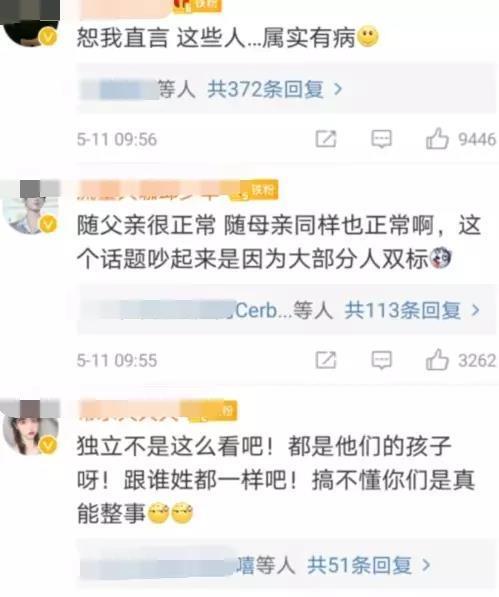Screen dimensions: 499x597
Task: Tap comment icon on the 09:55 comment
Action: click(381, 360)
